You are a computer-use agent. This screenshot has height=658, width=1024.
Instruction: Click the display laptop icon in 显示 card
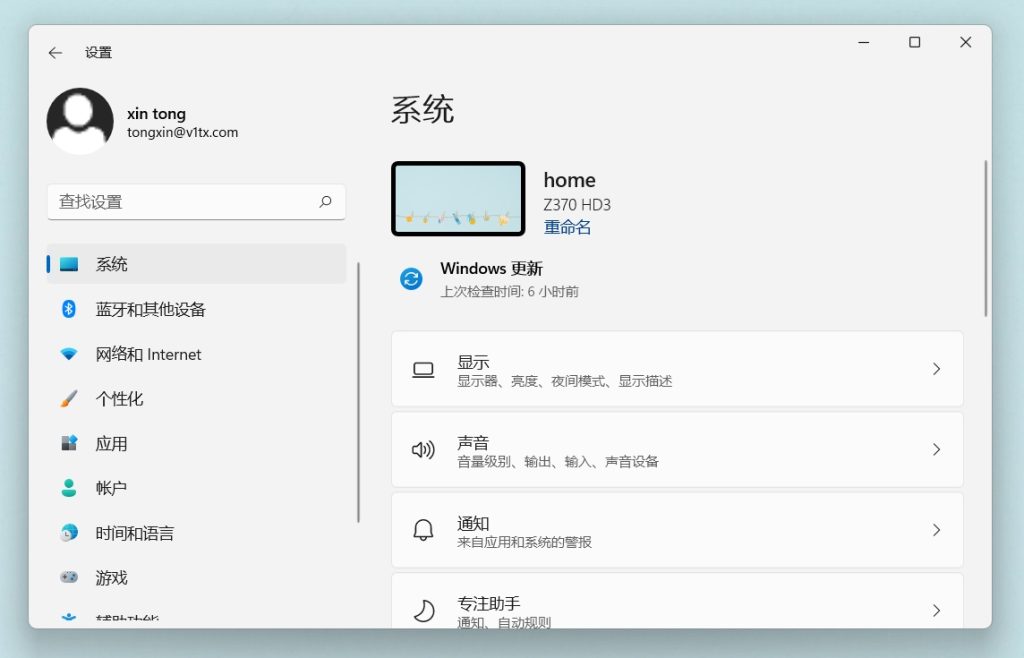pyautogui.click(x=423, y=370)
